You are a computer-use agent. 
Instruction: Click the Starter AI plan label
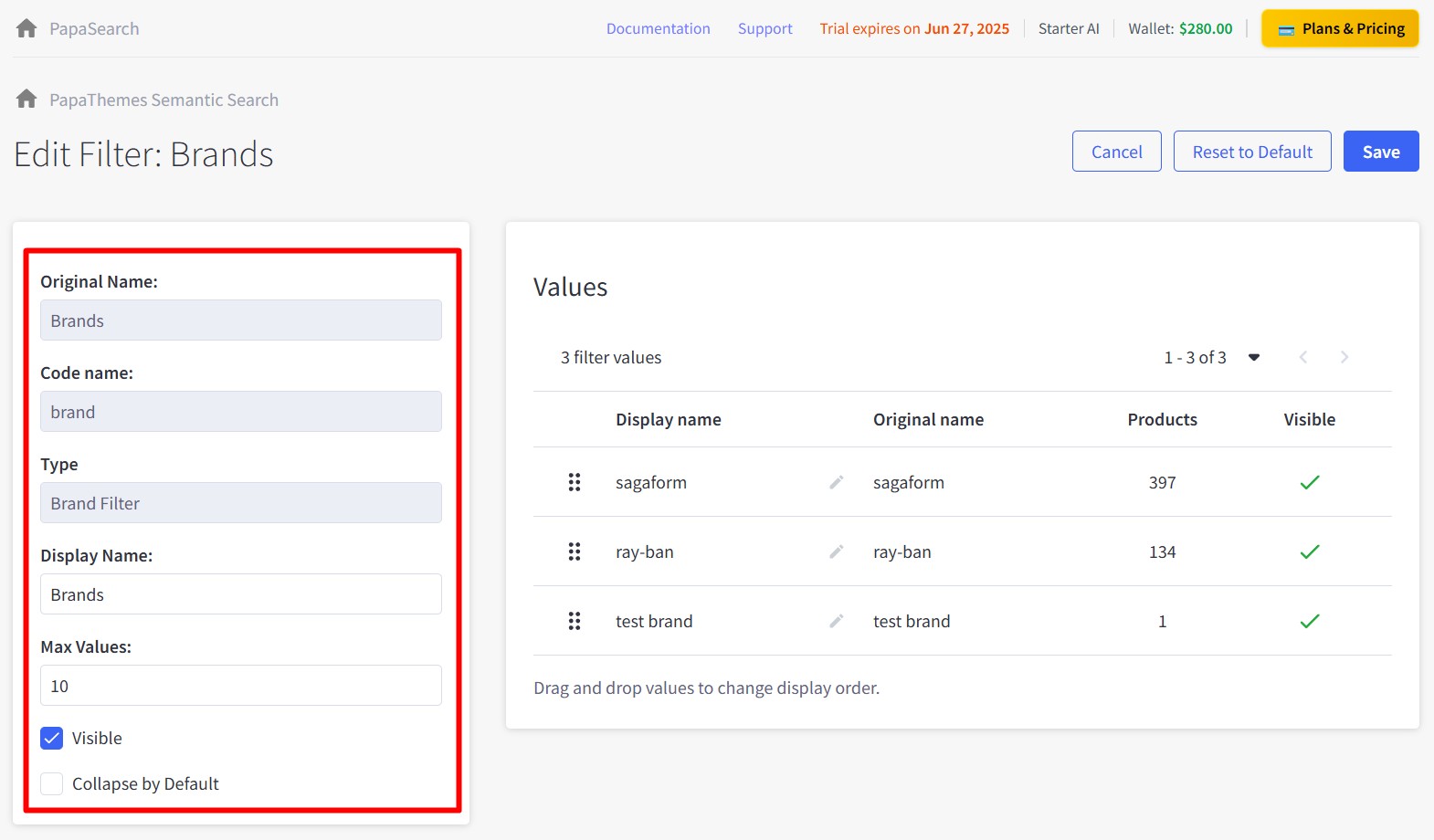coord(1069,28)
